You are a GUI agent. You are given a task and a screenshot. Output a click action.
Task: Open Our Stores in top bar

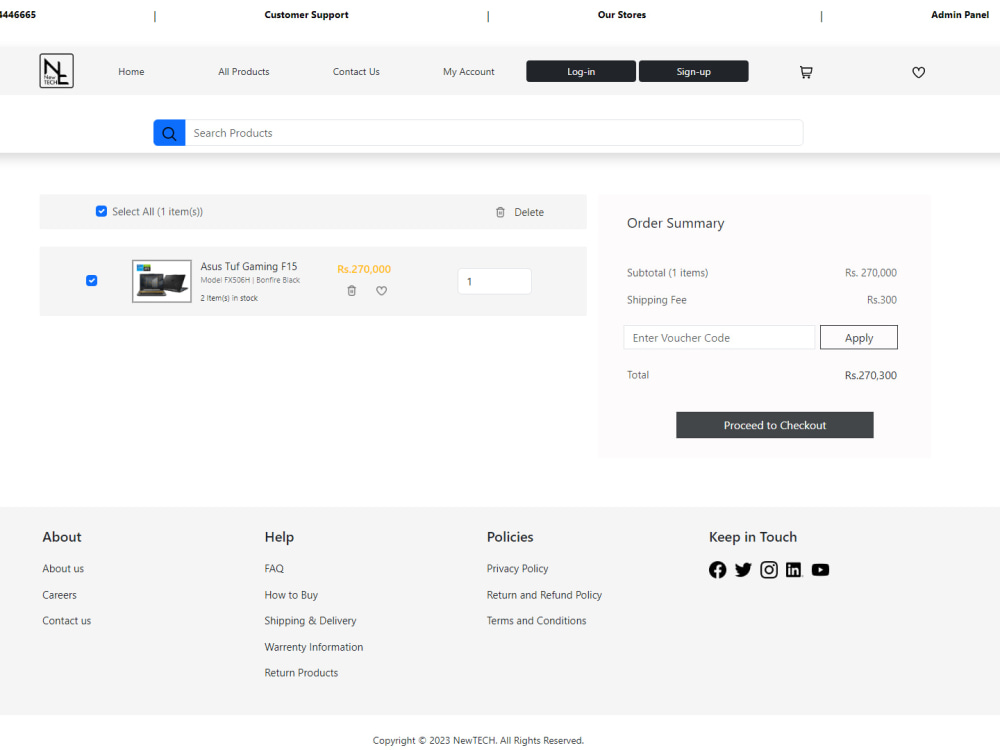click(622, 15)
